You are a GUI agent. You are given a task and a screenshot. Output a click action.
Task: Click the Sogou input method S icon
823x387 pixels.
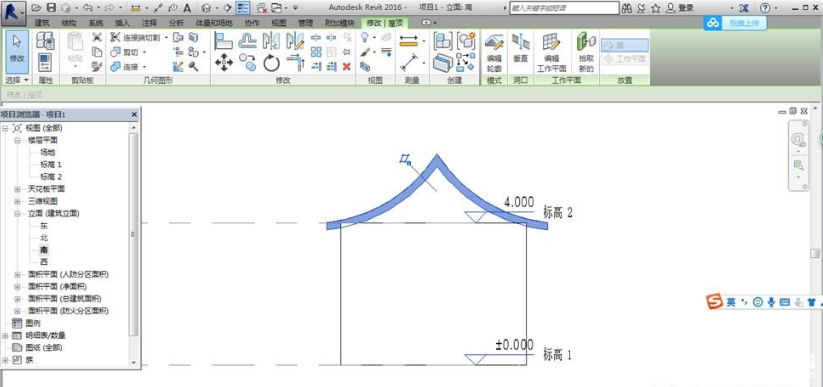(714, 302)
